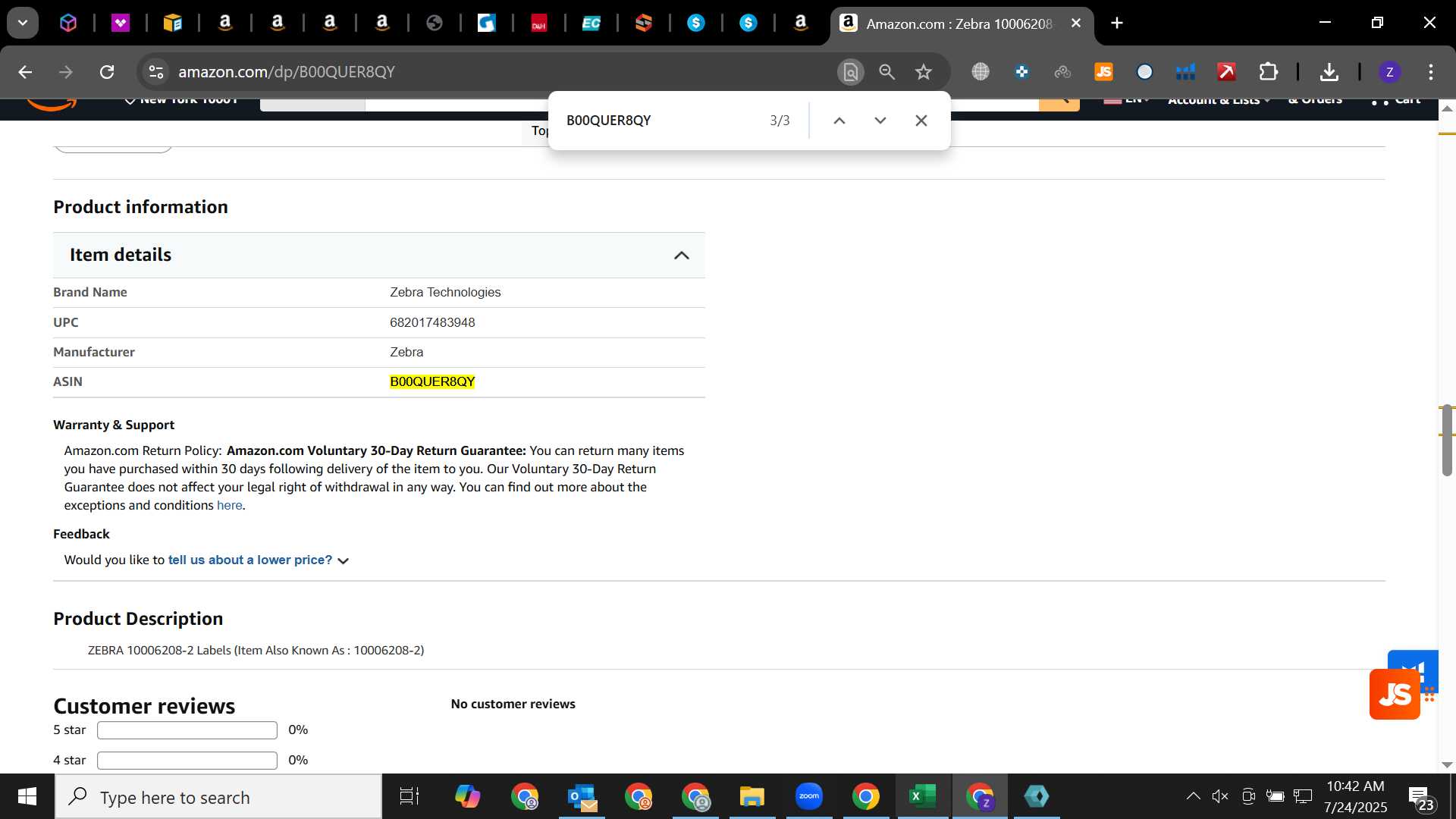This screenshot has height=819, width=1456.
Task: Open Zoom from taskbar
Action: pos(809,797)
